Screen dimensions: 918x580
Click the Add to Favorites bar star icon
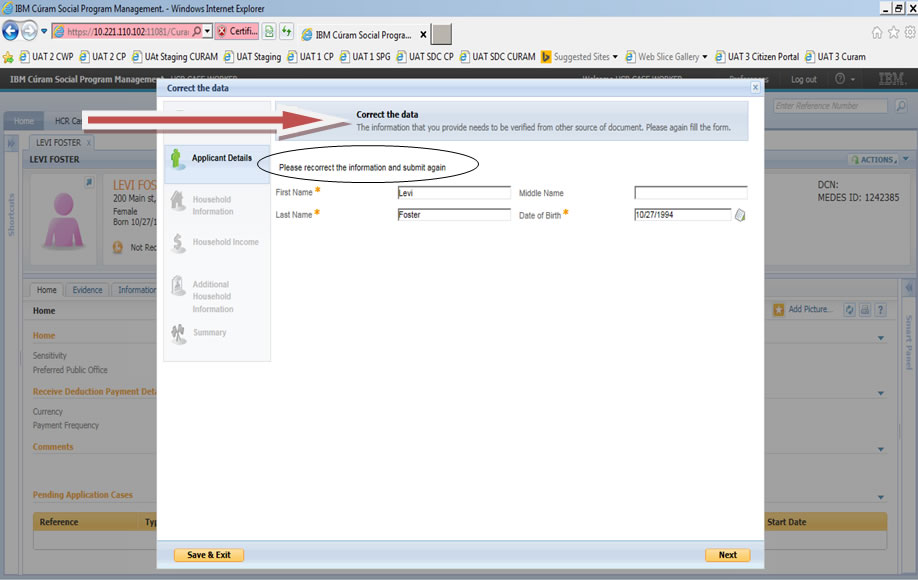click(x=8, y=57)
